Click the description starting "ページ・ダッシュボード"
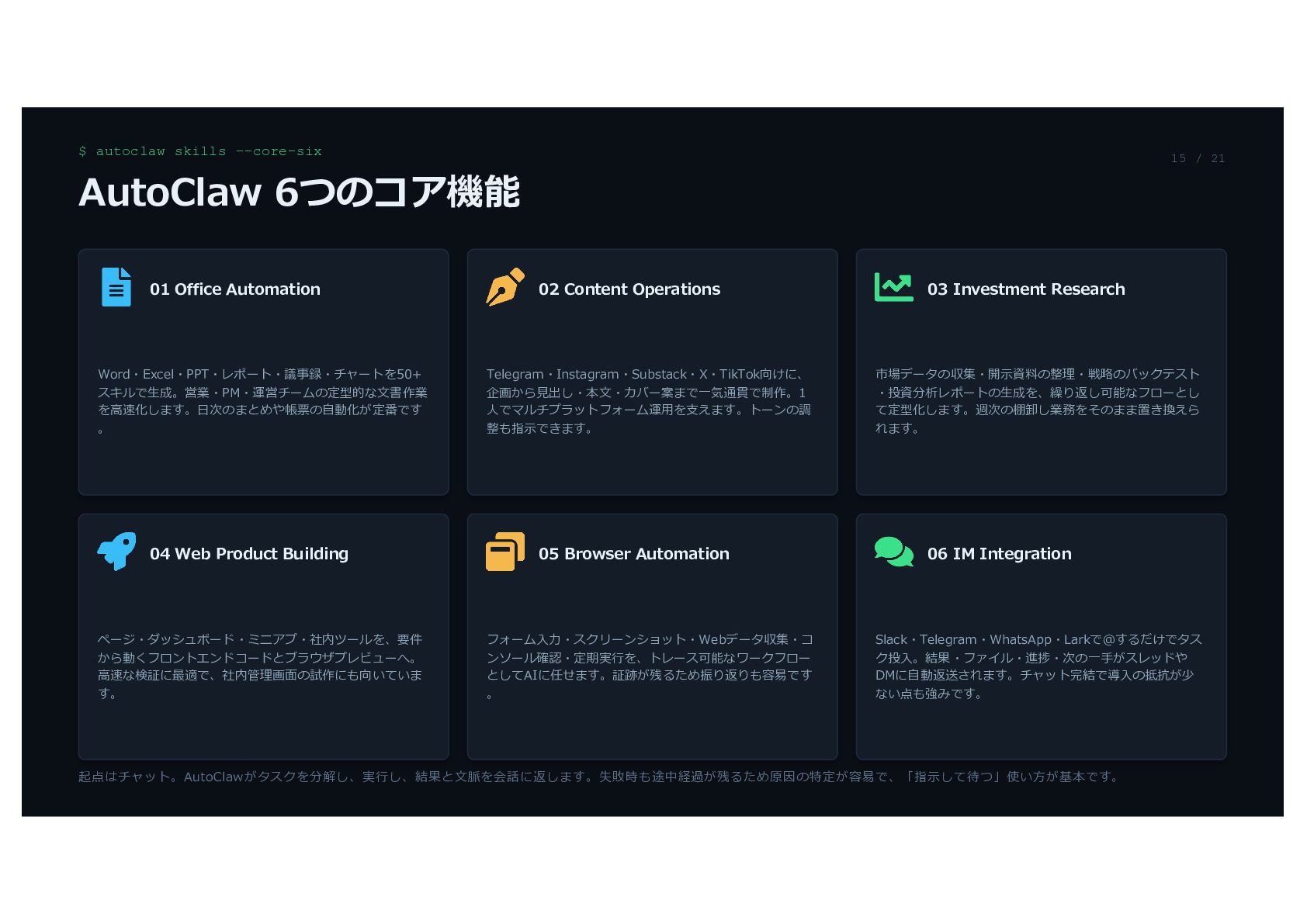The image size is (1307, 924). coord(260,666)
